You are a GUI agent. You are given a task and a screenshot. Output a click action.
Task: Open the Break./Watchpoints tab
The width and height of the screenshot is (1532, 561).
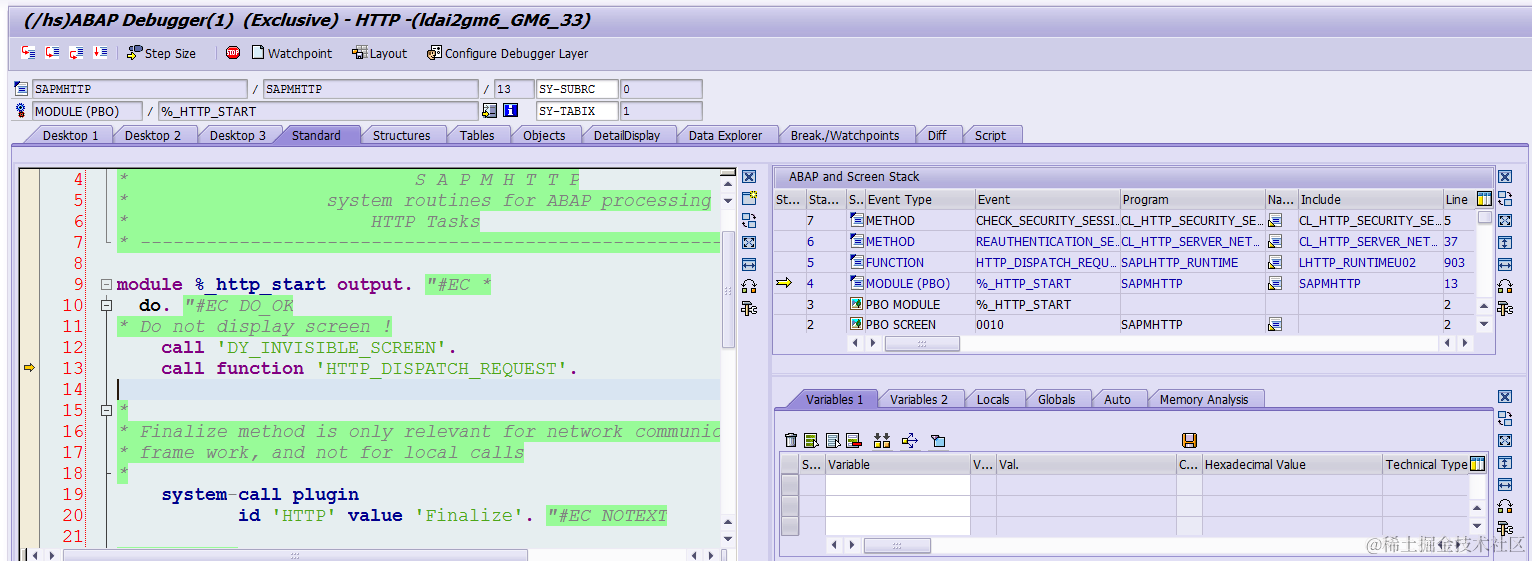coord(845,135)
